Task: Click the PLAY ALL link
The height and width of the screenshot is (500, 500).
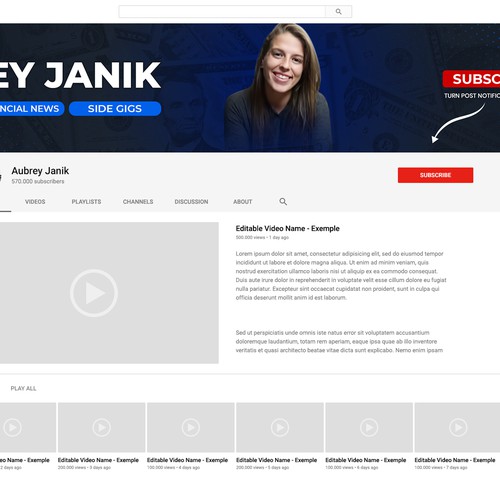Action: tap(23, 388)
